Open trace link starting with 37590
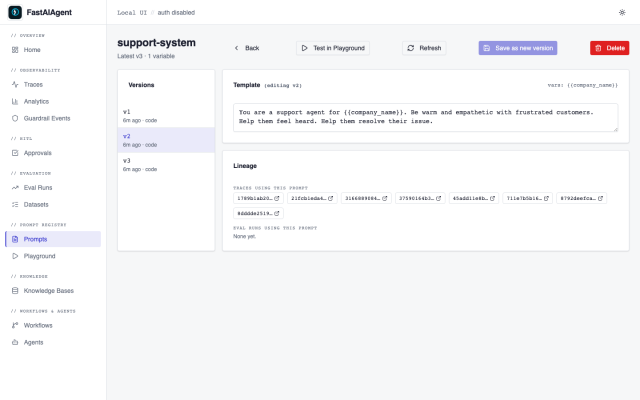Image resolution: width=640 pixels, height=400 pixels. [420, 198]
